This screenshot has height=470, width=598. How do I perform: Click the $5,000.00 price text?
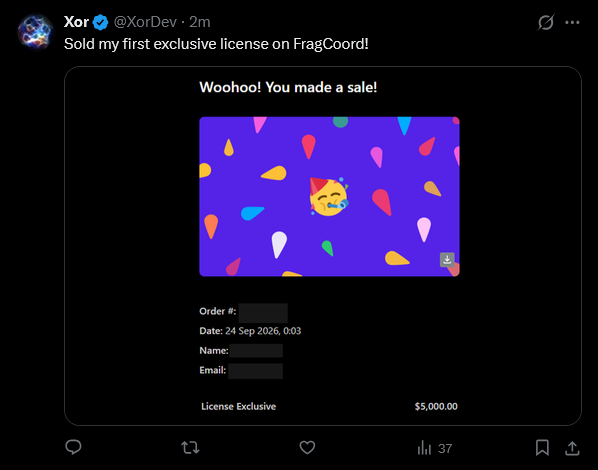(436, 406)
